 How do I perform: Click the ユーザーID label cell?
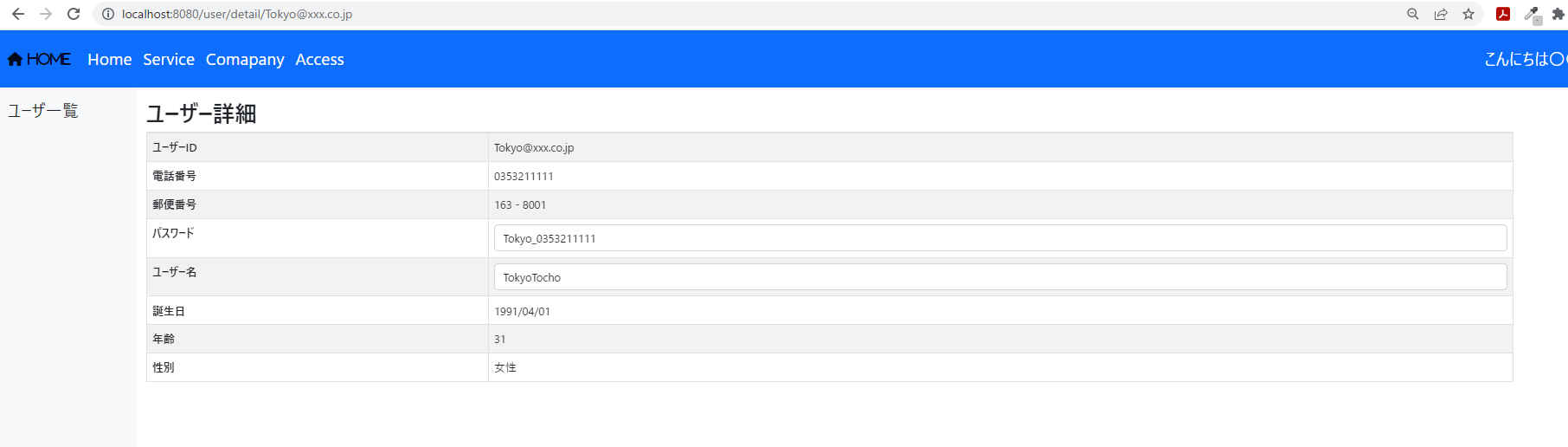click(318, 147)
